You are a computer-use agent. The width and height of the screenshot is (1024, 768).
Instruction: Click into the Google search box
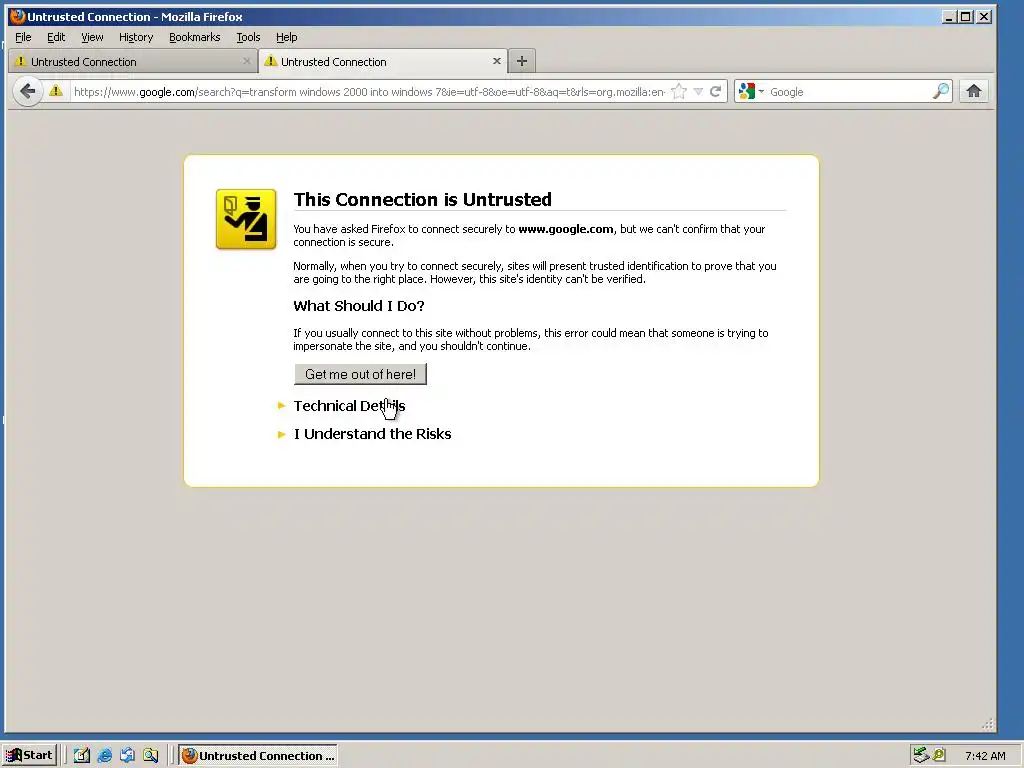[849, 91]
